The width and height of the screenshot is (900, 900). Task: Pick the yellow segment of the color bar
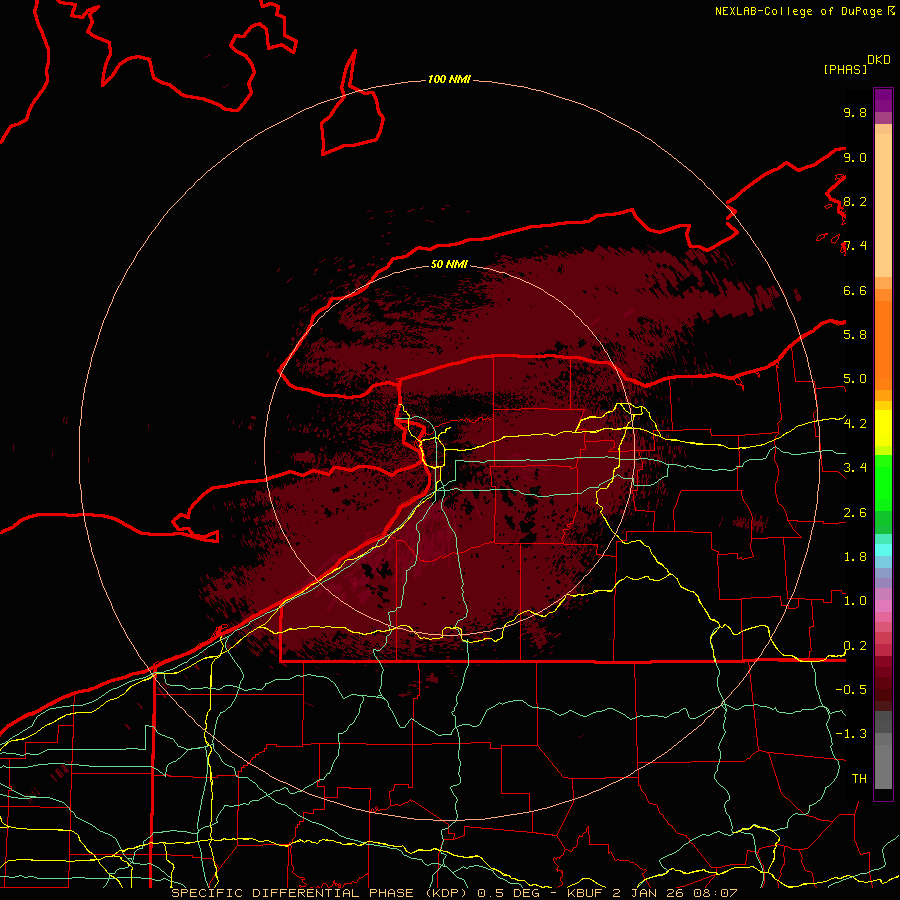tap(883, 428)
